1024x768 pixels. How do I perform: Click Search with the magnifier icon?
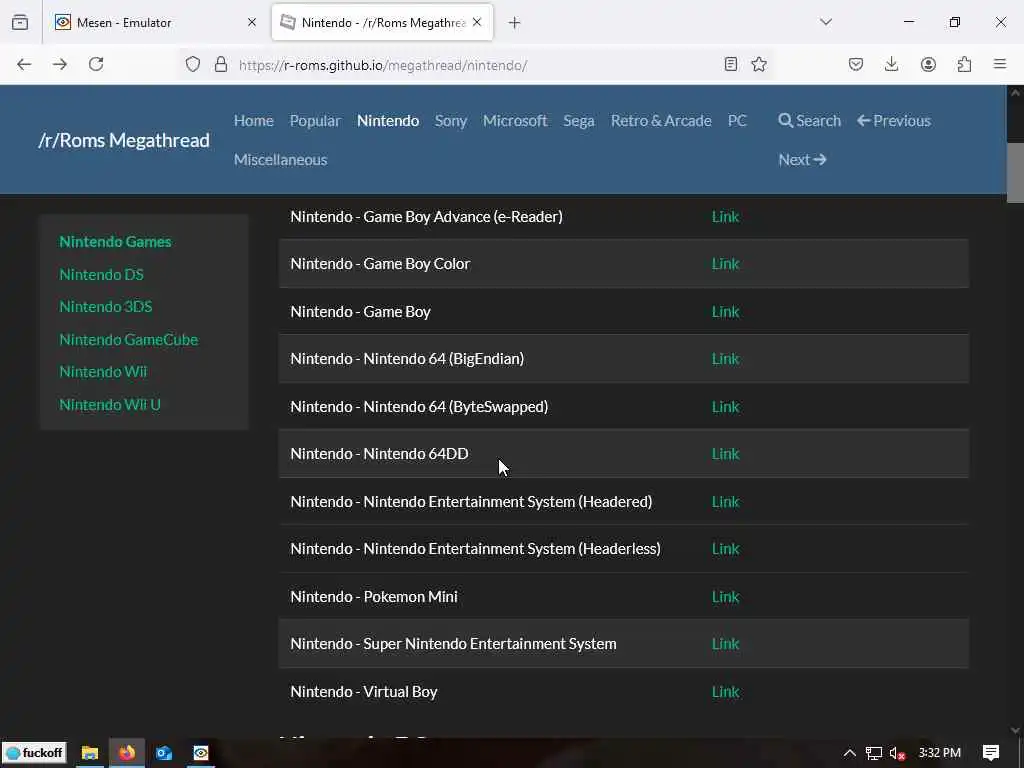coord(809,121)
